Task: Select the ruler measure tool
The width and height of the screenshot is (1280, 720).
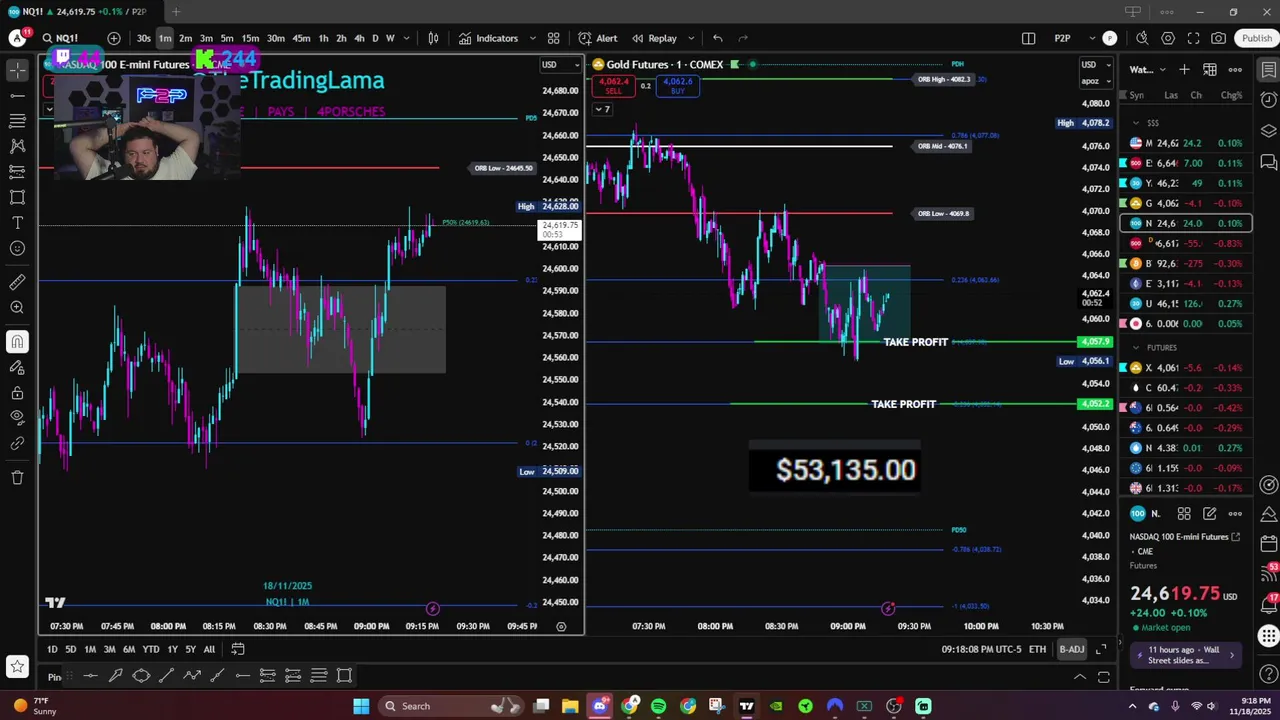Action: (17, 283)
